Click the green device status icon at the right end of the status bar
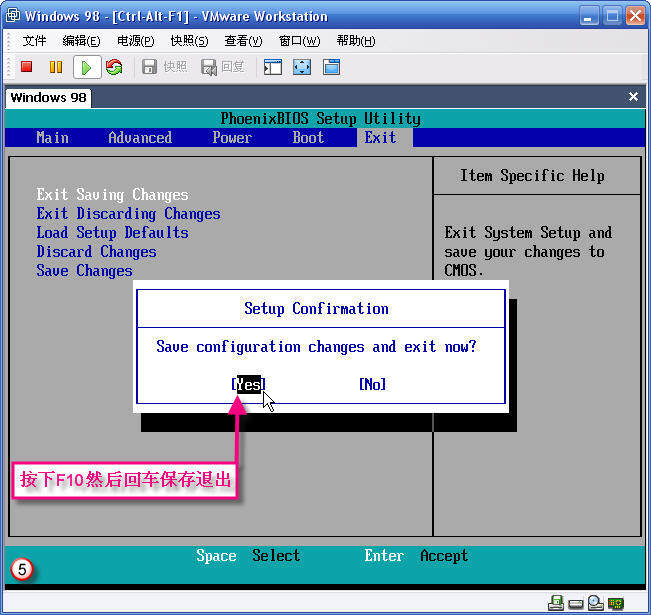651x615 pixels. [615, 603]
